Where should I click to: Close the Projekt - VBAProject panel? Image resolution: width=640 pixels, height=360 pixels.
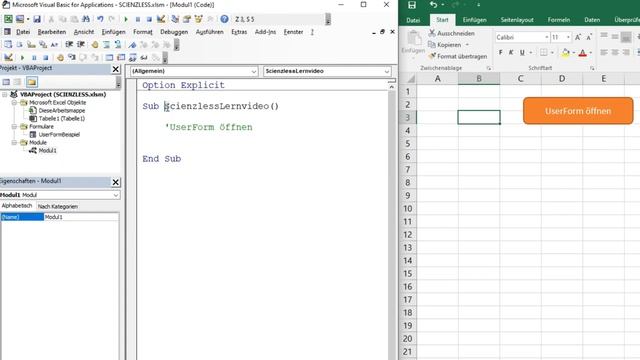(x=116, y=69)
